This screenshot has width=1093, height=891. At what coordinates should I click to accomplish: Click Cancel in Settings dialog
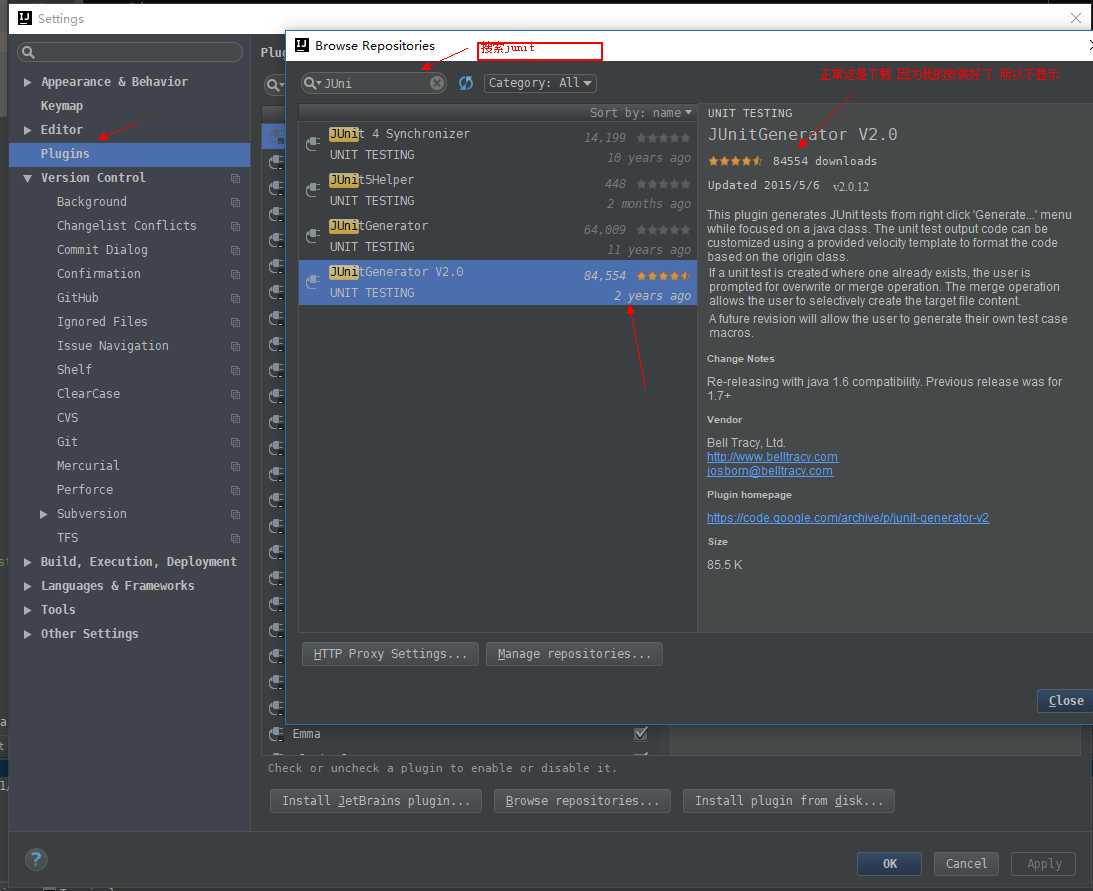966,864
